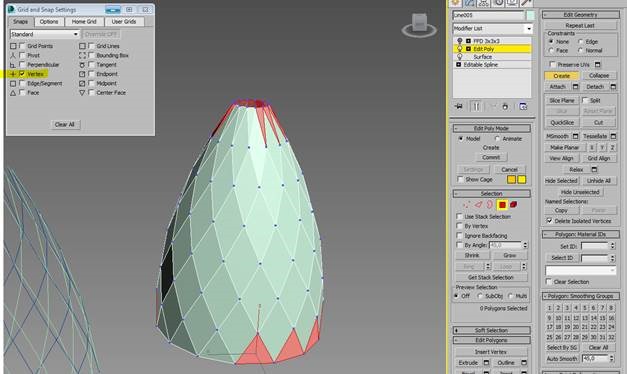Open the Attach list icon
This screenshot has width=627, height=374.
tap(575, 86)
